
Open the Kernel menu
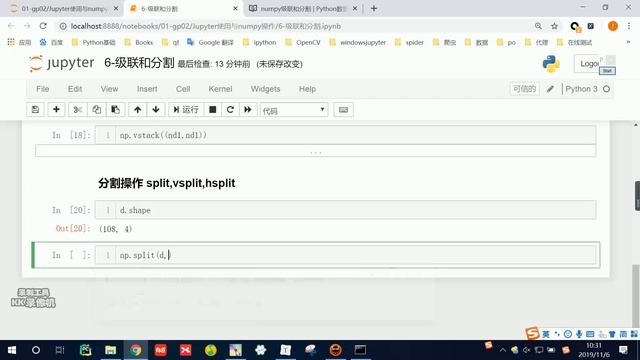coord(220,89)
